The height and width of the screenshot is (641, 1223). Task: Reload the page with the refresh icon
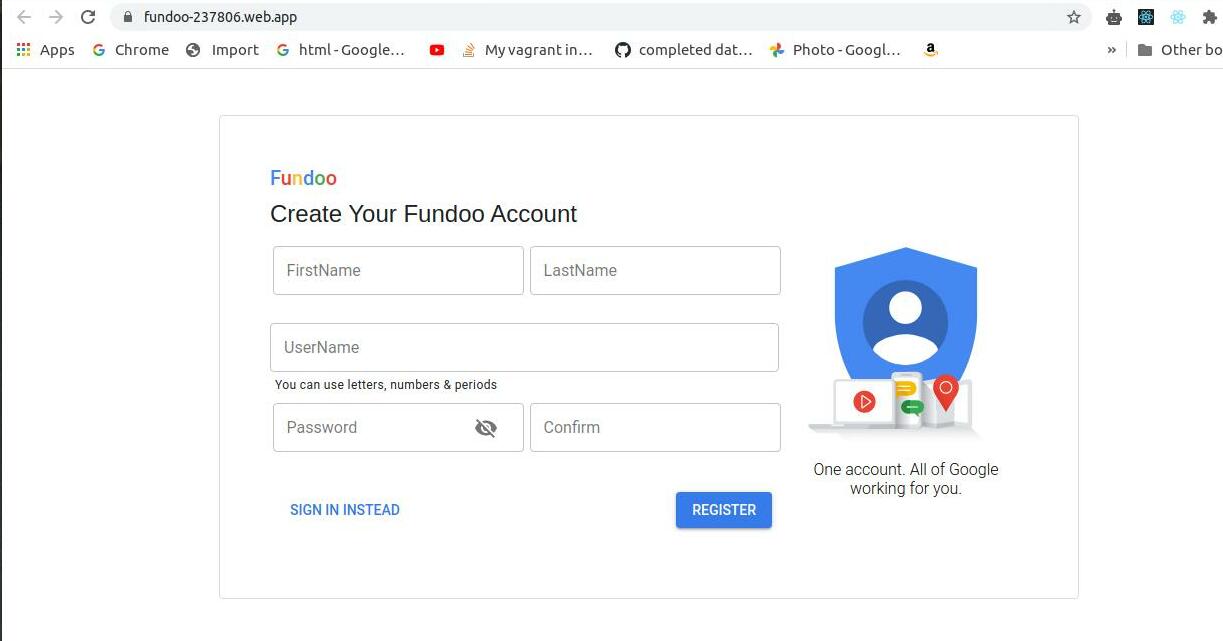click(88, 17)
